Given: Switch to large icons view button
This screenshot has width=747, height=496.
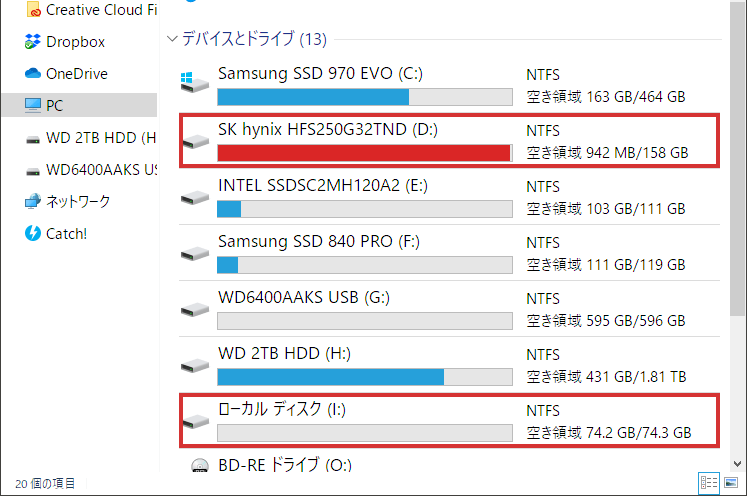Looking at the screenshot, I should 731,483.
